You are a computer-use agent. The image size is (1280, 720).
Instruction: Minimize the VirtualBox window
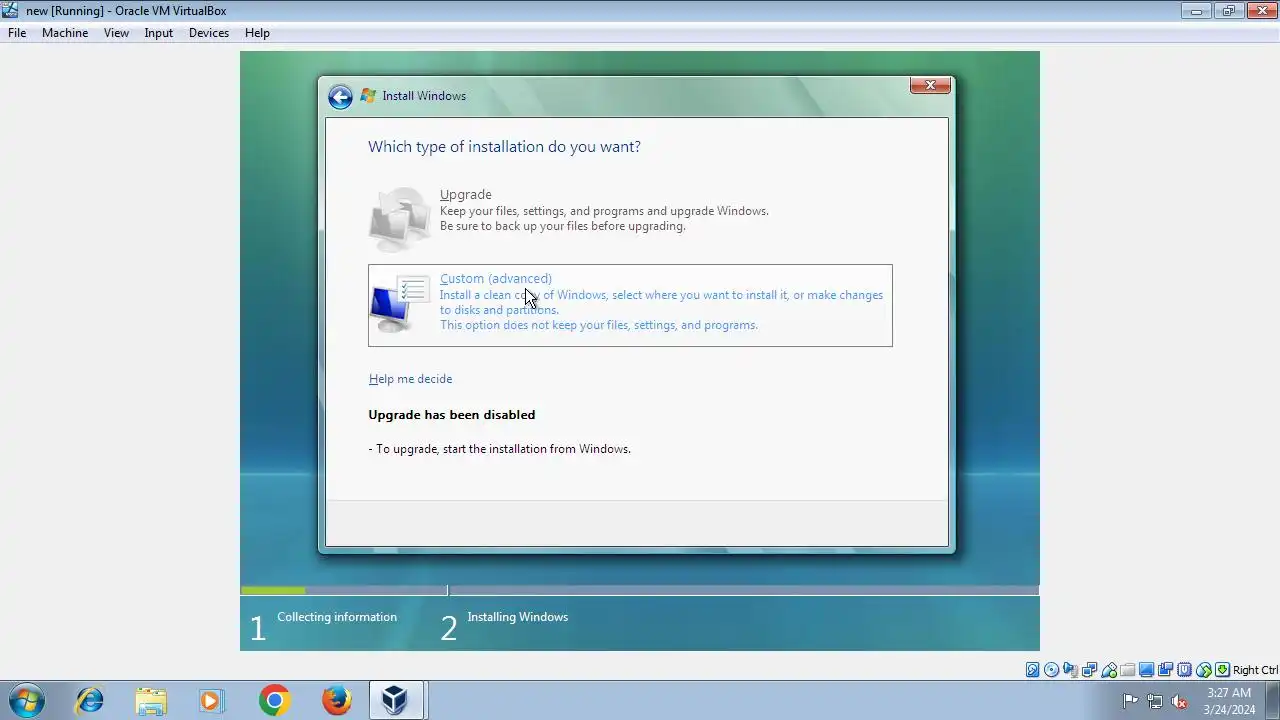click(x=1196, y=11)
